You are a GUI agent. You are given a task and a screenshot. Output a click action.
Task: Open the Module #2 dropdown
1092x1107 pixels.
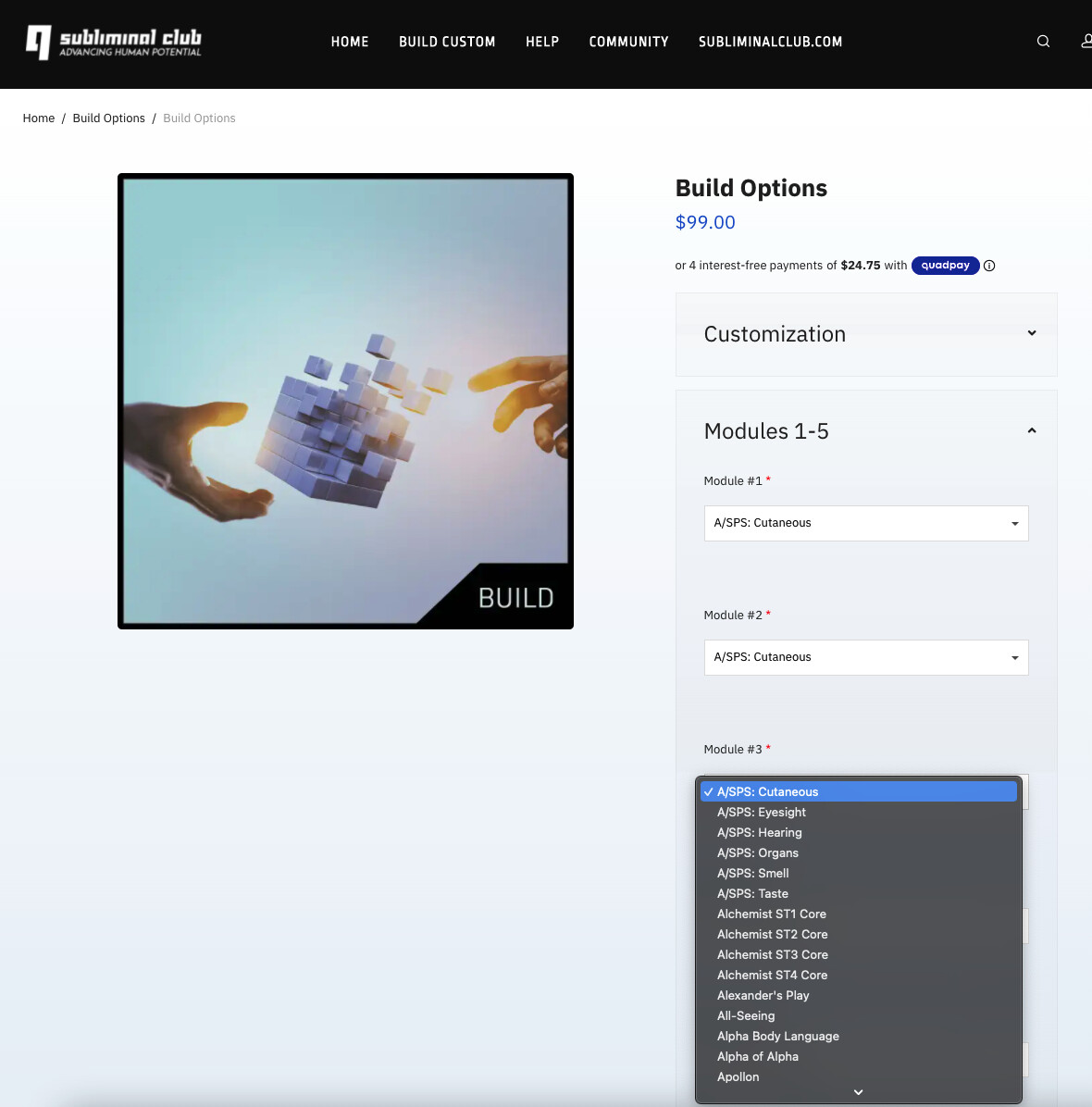pyautogui.click(x=866, y=657)
